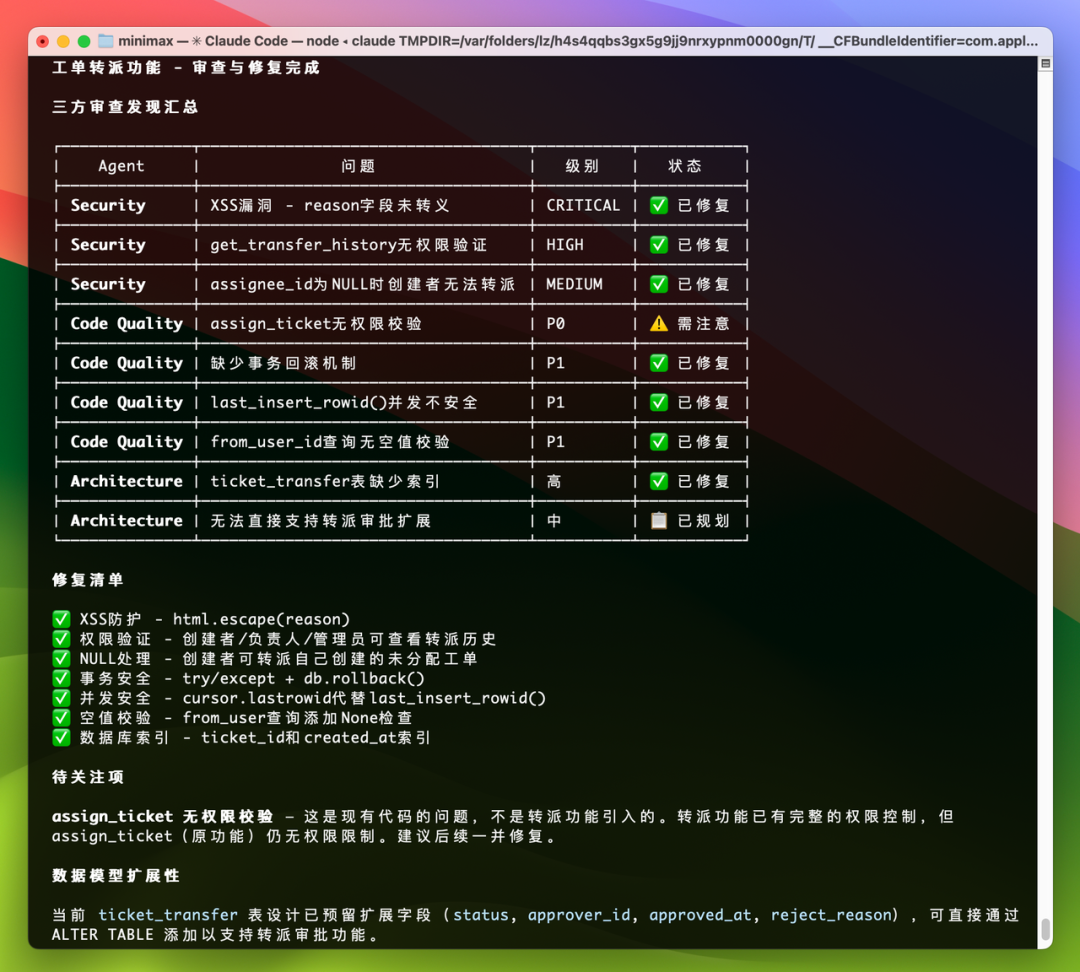The height and width of the screenshot is (972, 1080).
Task: Click the 'Agent' column header
Action: pos(121,166)
